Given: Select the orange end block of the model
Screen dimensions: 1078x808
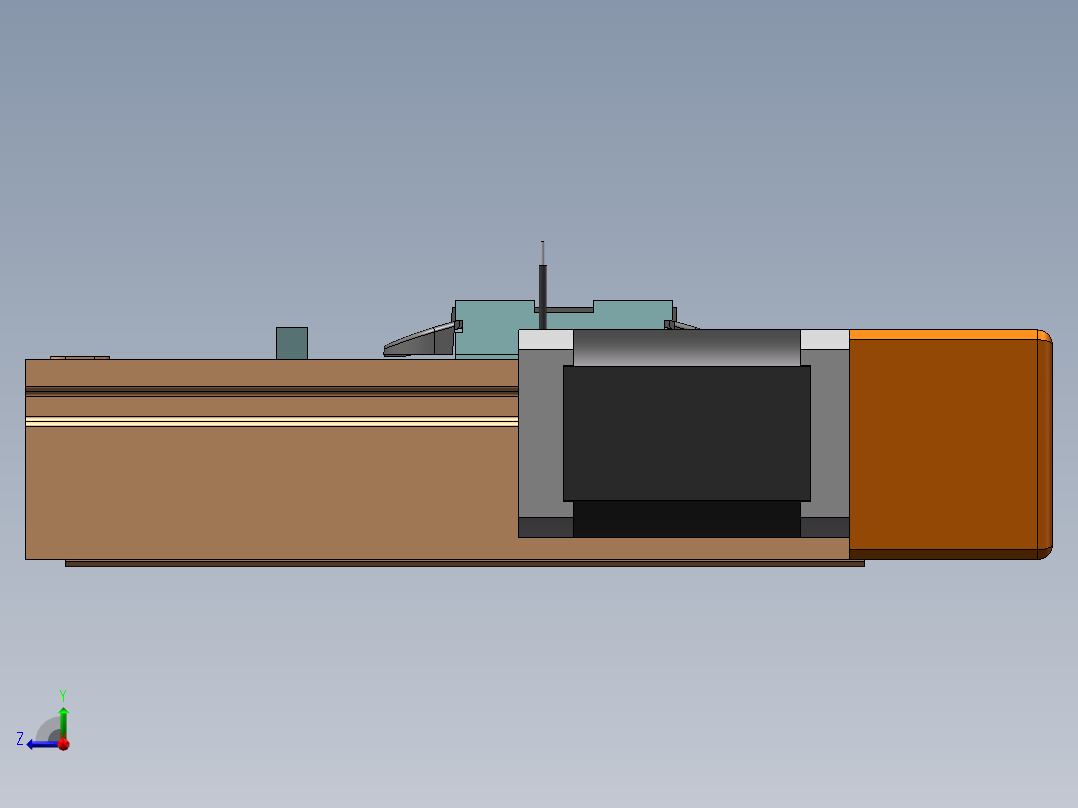Looking at the screenshot, I should 950,444.
